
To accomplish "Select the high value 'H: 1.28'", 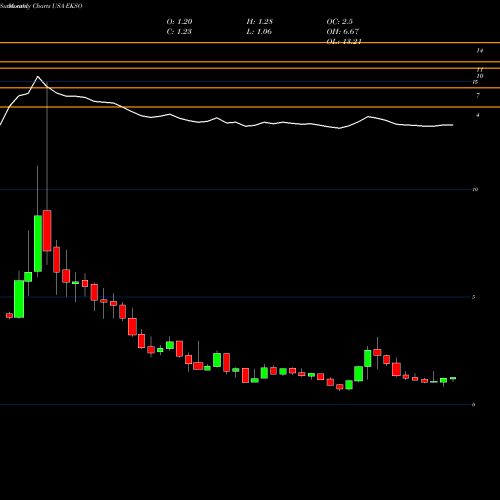I will pyautogui.click(x=260, y=22).
